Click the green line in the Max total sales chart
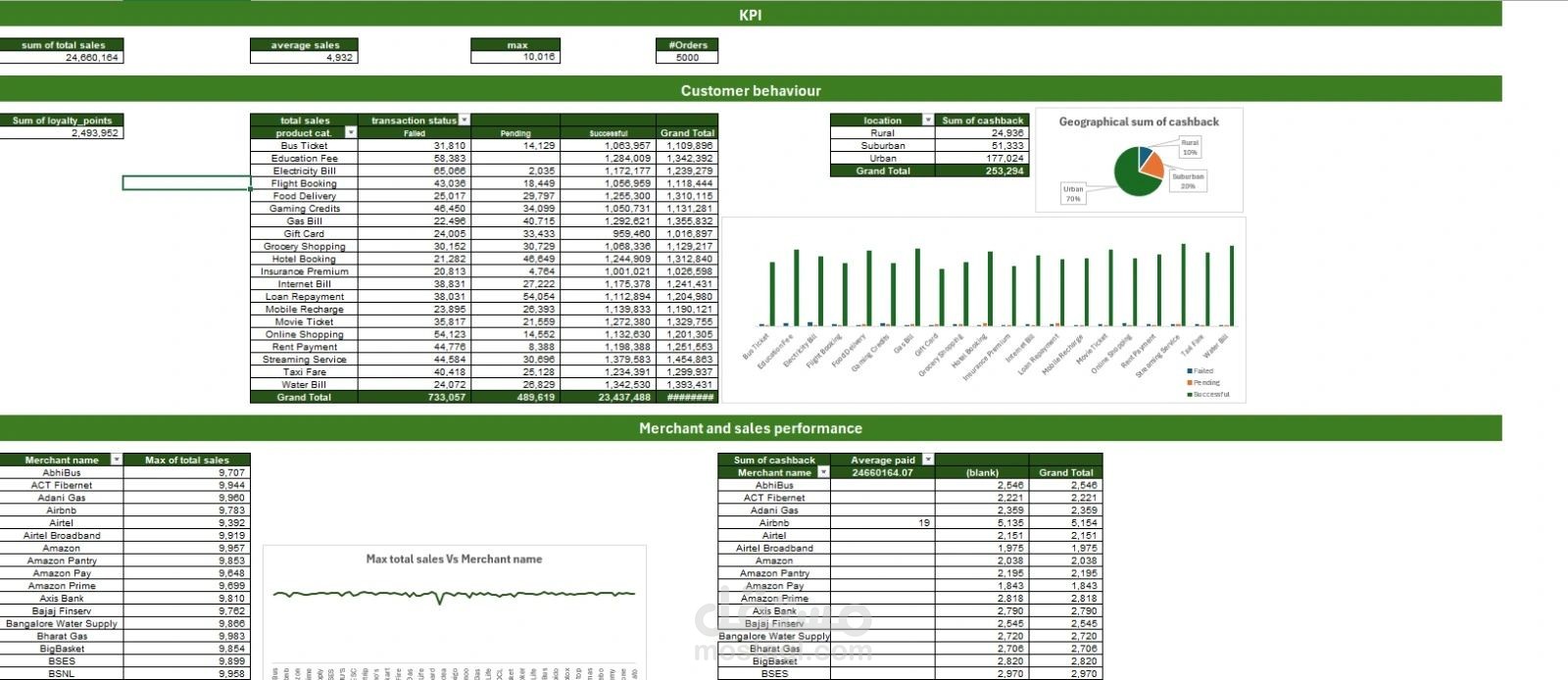Screen dimensions: 1568x680 [454, 594]
